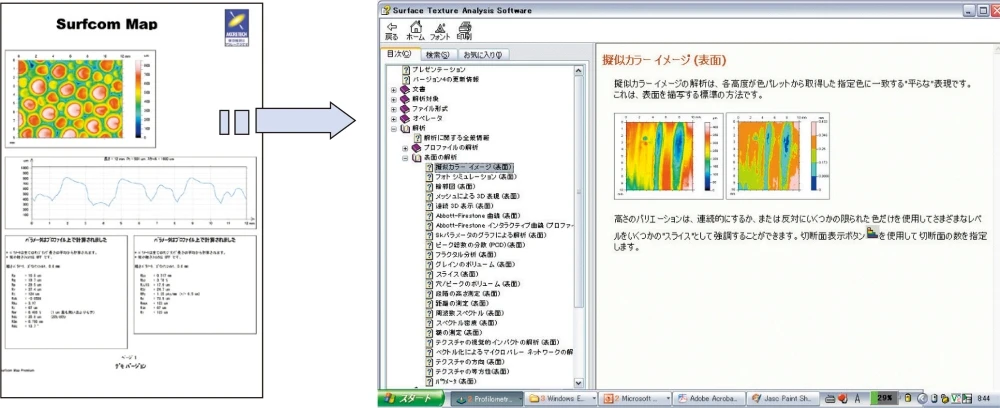Viewport: 1000px width, 408px height.
Task: Switch to the 検索 search tab
Action: click(438, 55)
